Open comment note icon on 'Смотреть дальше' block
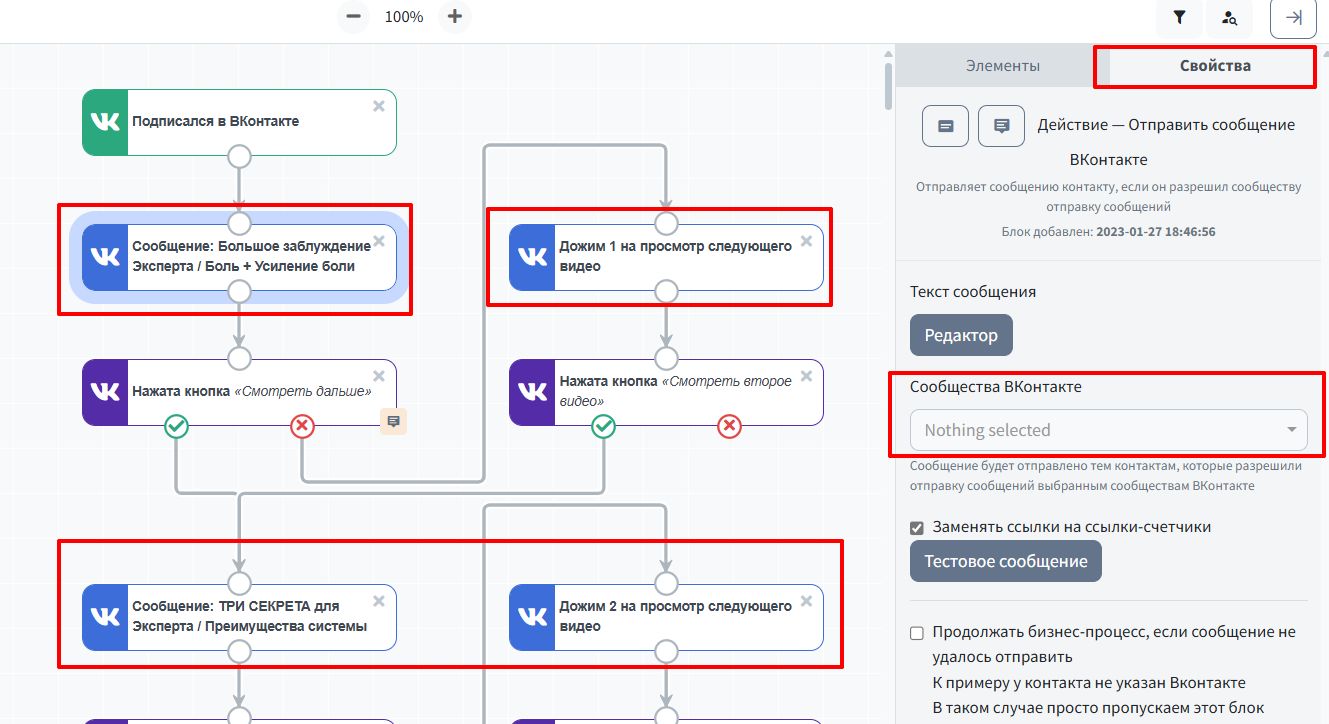 (393, 421)
